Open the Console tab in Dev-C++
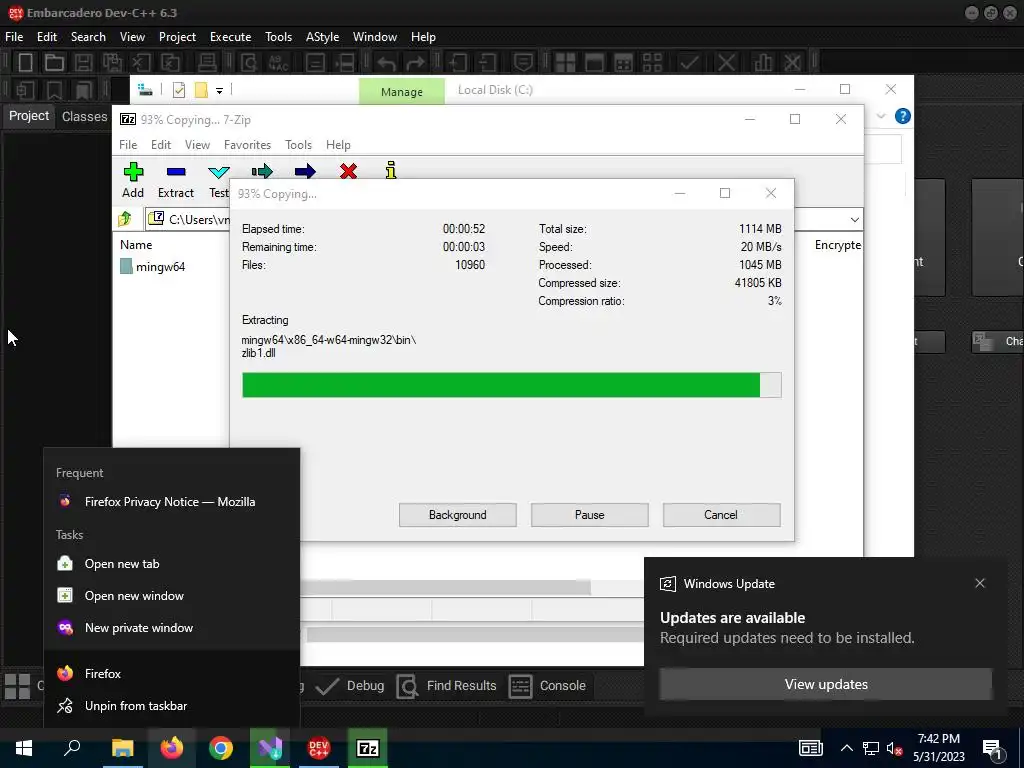 click(x=547, y=686)
